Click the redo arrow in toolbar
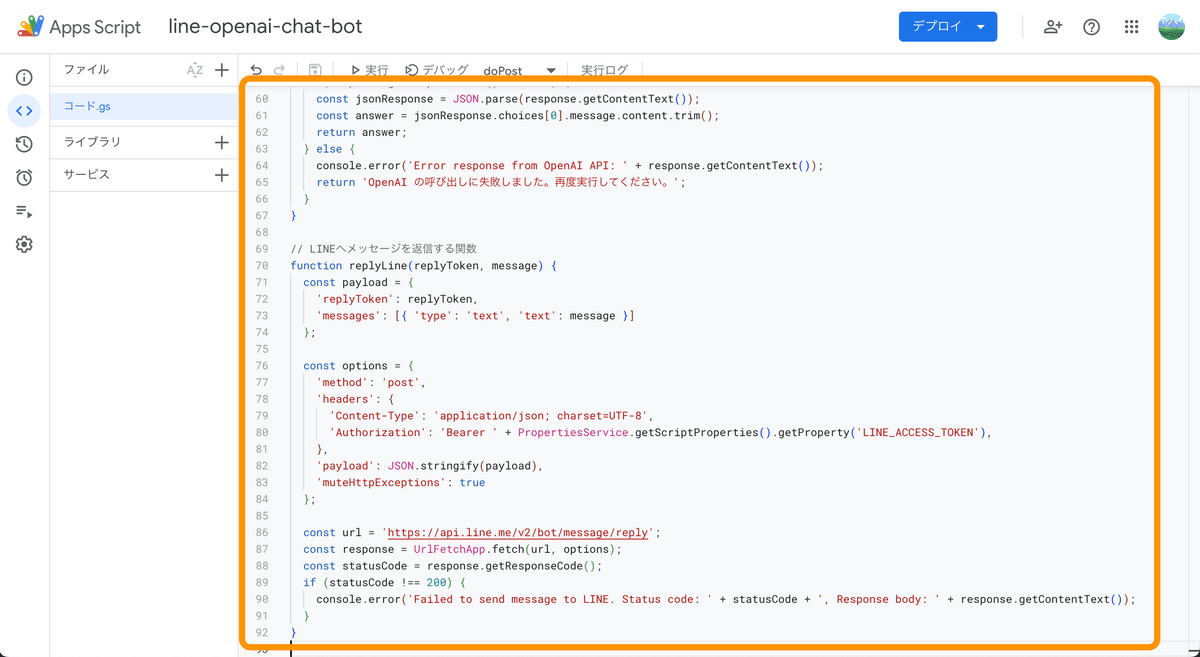 pos(280,70)
